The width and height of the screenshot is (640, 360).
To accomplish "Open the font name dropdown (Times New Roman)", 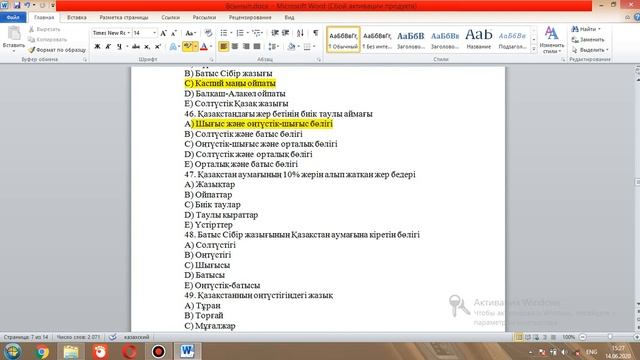I will [x=129, y=33].
